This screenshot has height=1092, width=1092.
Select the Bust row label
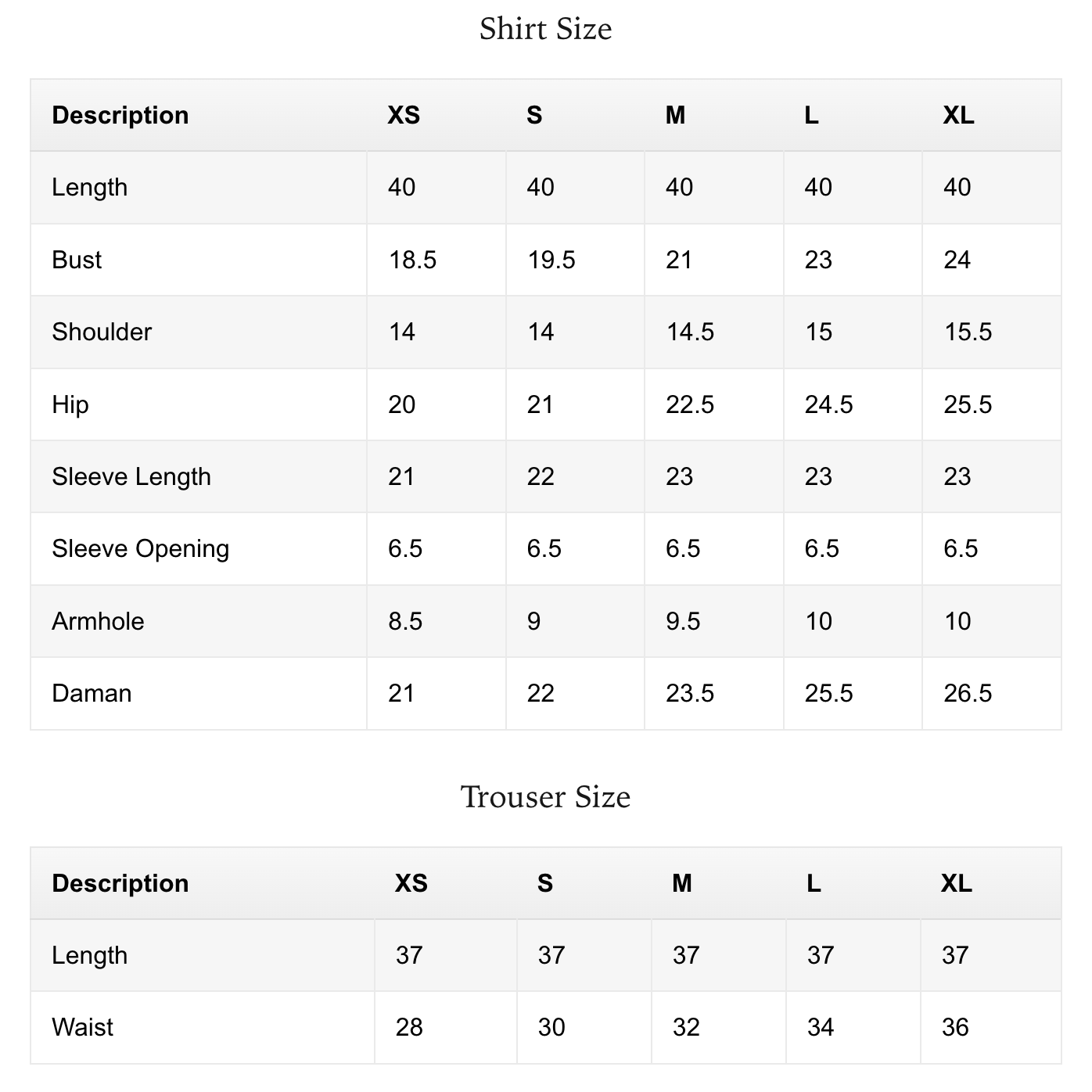[77, 260]
